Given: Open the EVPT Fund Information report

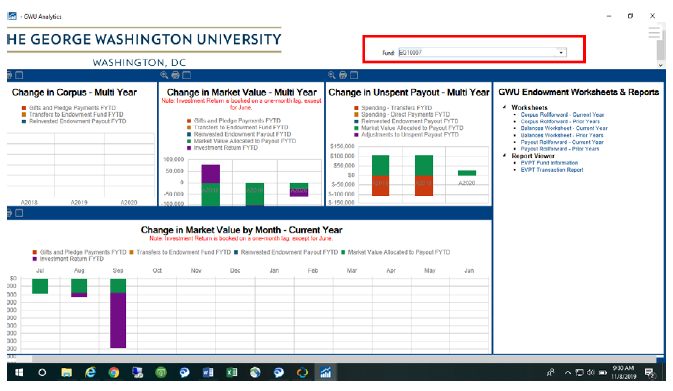Looking at the screenshot, I should coord(549,163).
